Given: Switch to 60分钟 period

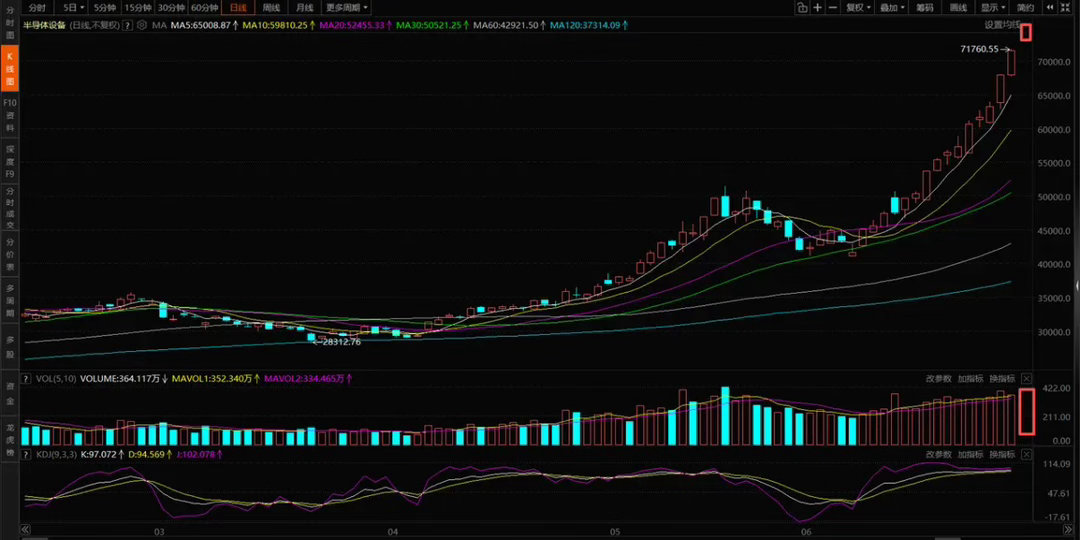Looking at the screenshot, I should pos(205,8).
